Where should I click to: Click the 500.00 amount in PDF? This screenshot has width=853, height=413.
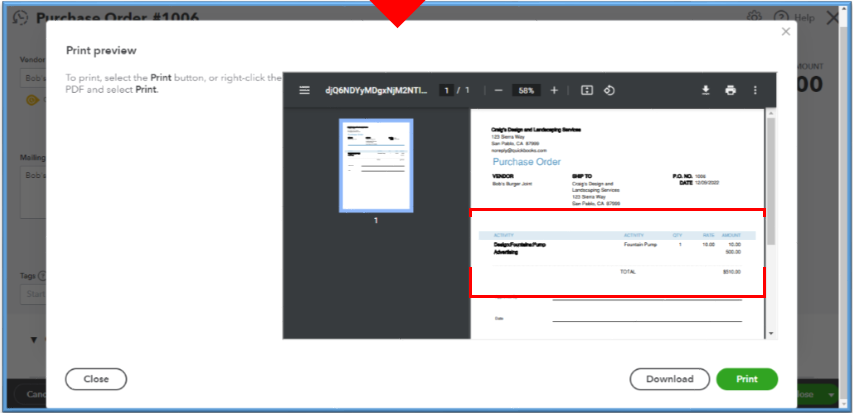click(733, 252)
